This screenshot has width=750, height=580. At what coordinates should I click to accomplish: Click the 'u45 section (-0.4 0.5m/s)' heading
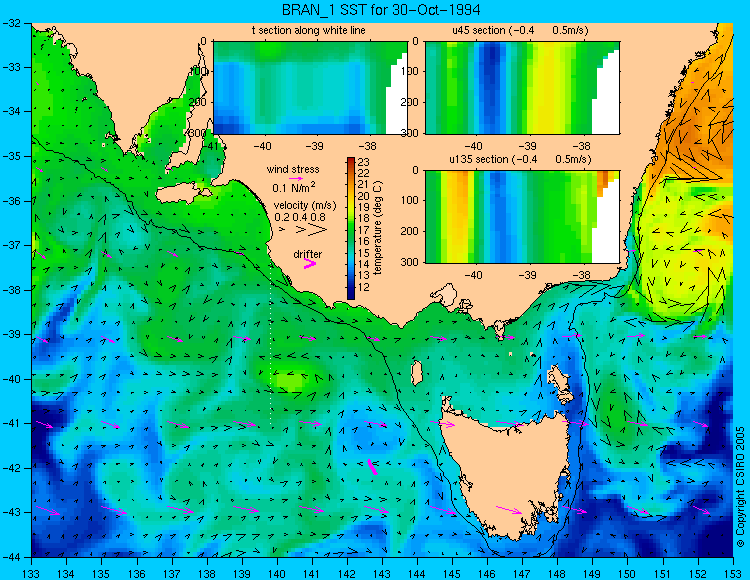point(520,30)
